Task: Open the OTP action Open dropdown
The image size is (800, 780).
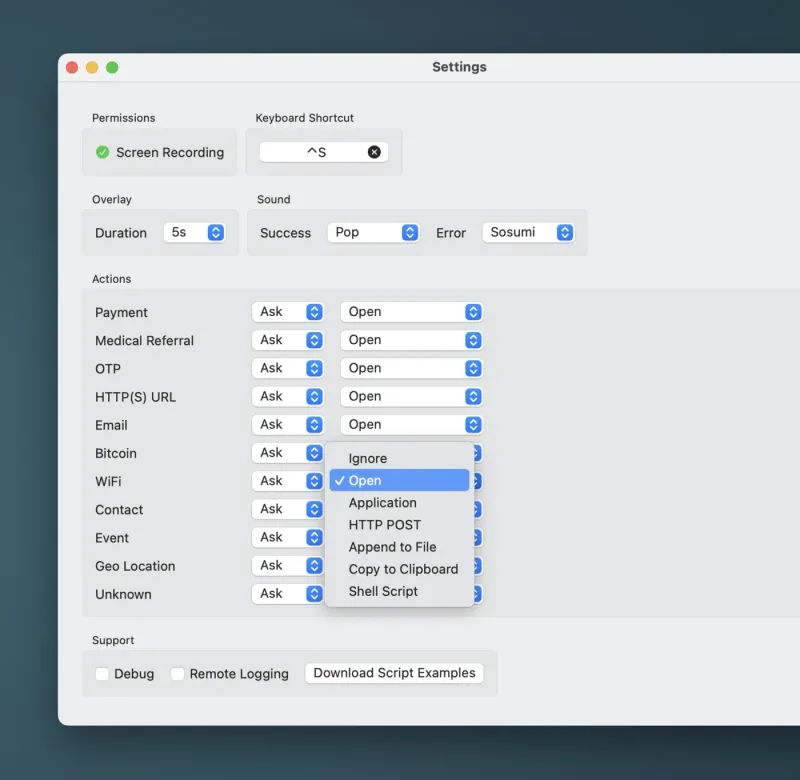Action: point(411,368)
